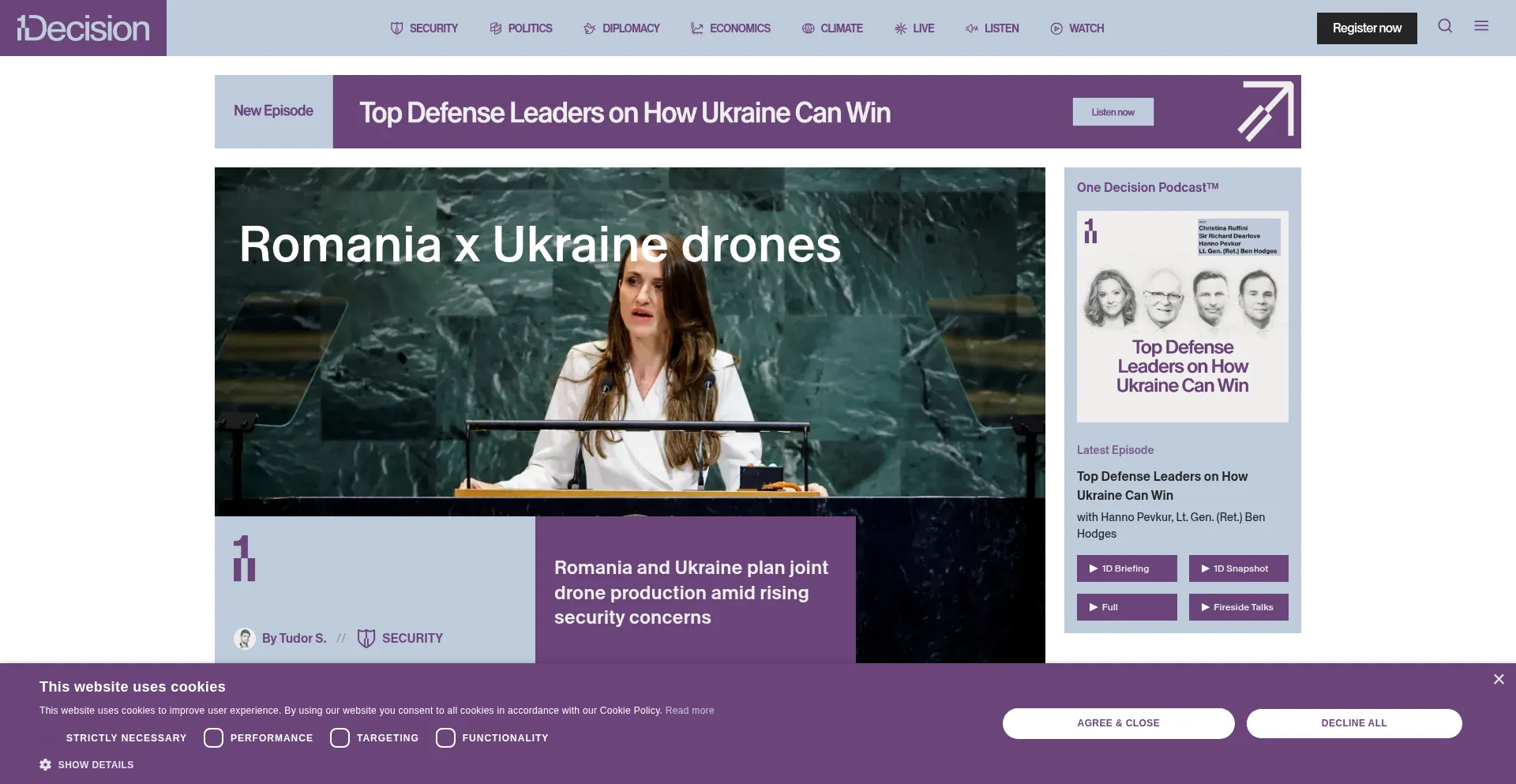Enable the Performance cookies checkbox
Screen dimensions: 1516x784
click(x=213, y=737)
